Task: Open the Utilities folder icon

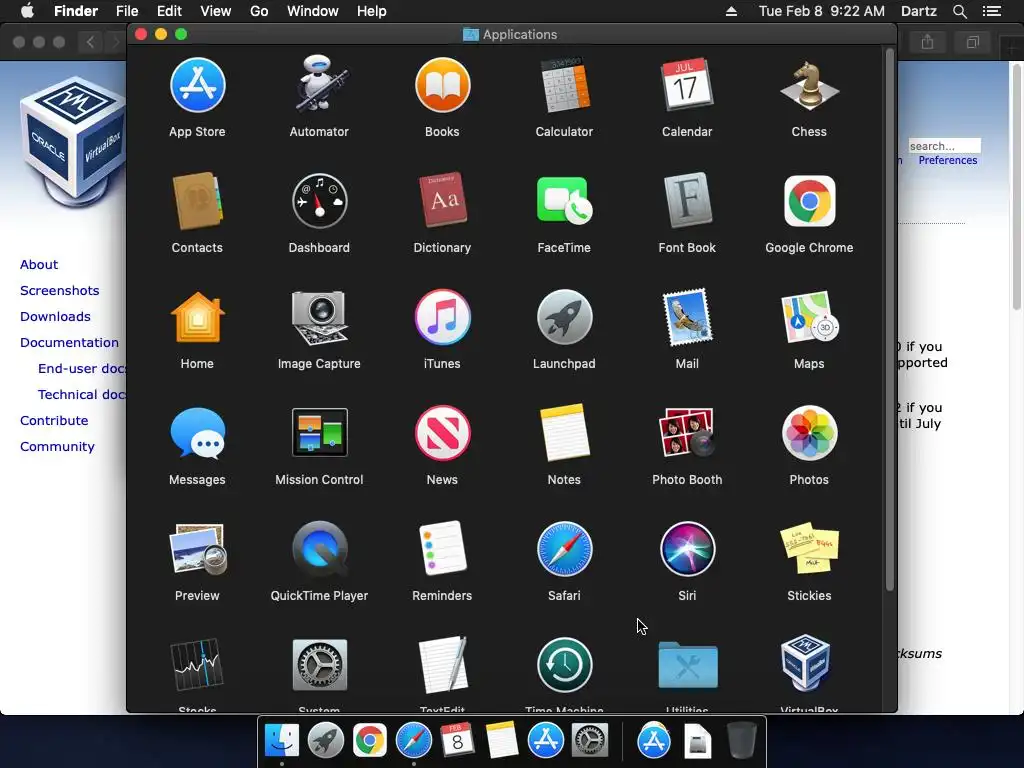Action: (x=688, y=665)
